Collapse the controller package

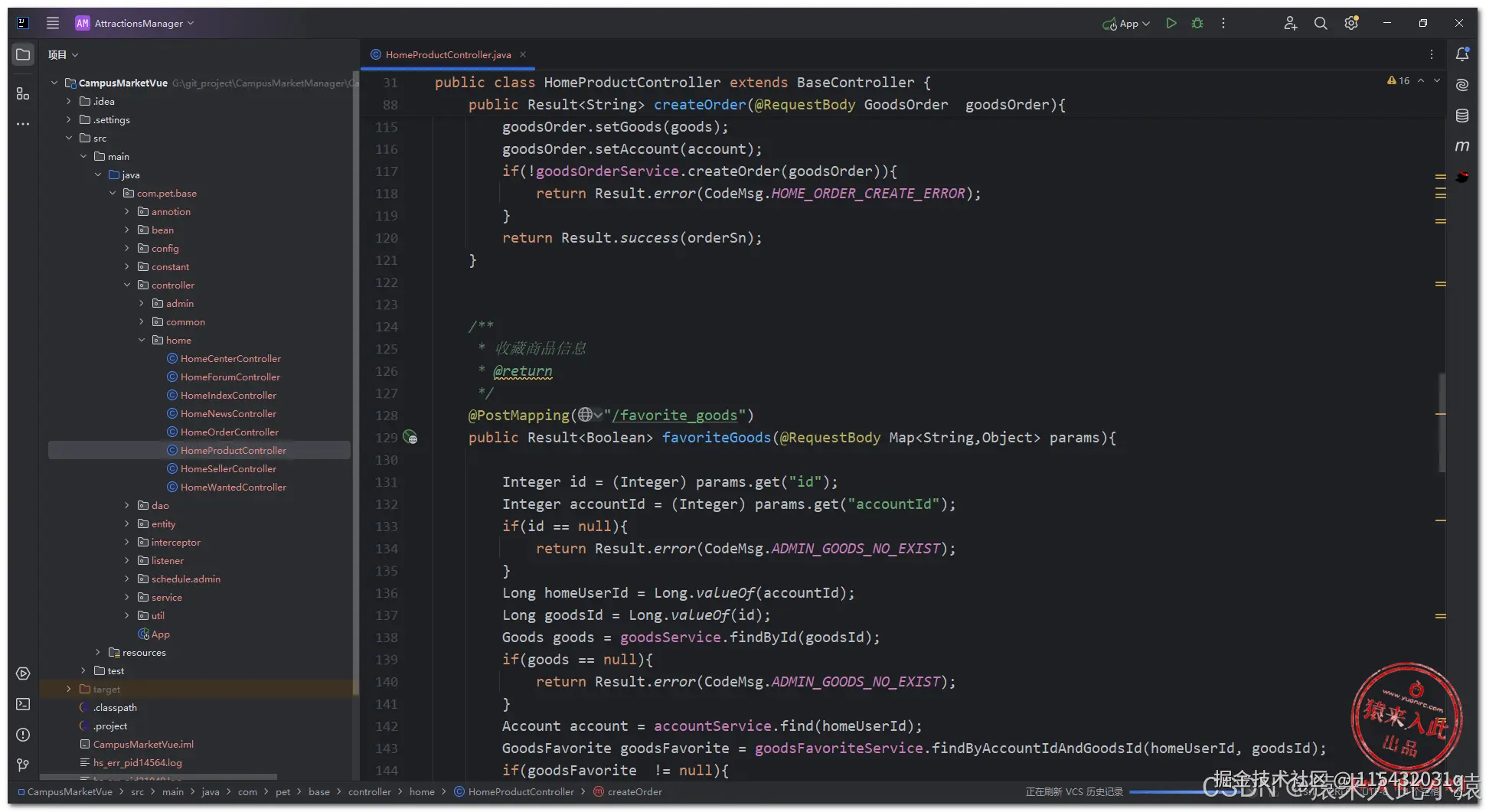click(x=127, y=285)
